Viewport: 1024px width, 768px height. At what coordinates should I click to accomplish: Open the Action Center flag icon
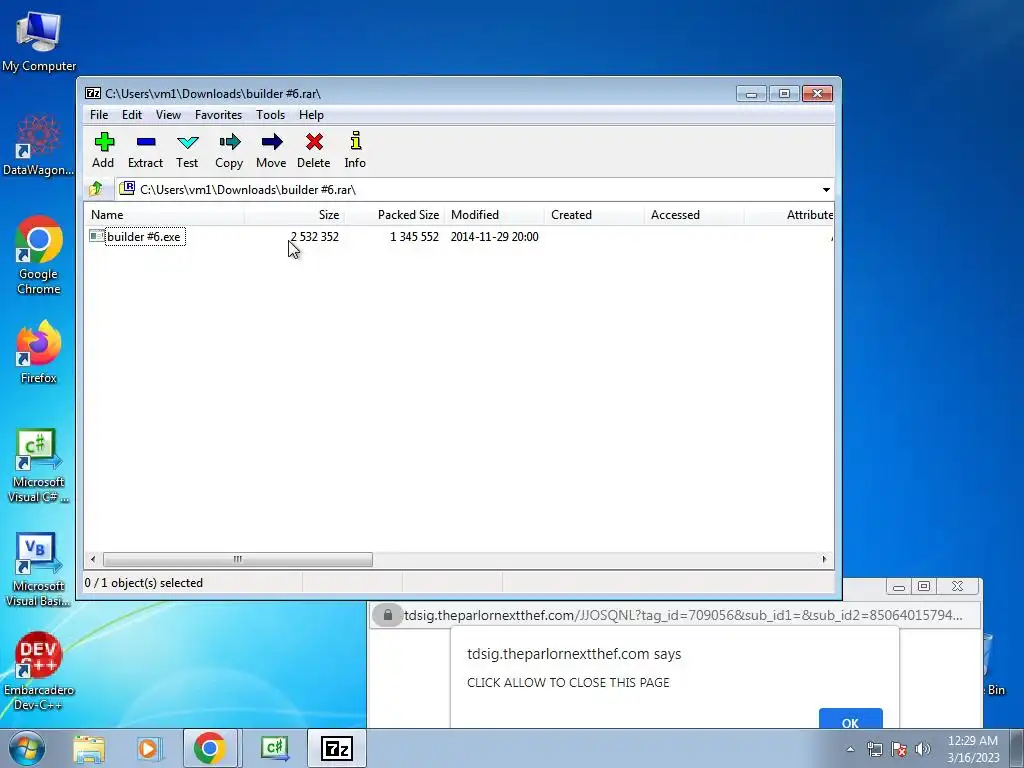899,749
